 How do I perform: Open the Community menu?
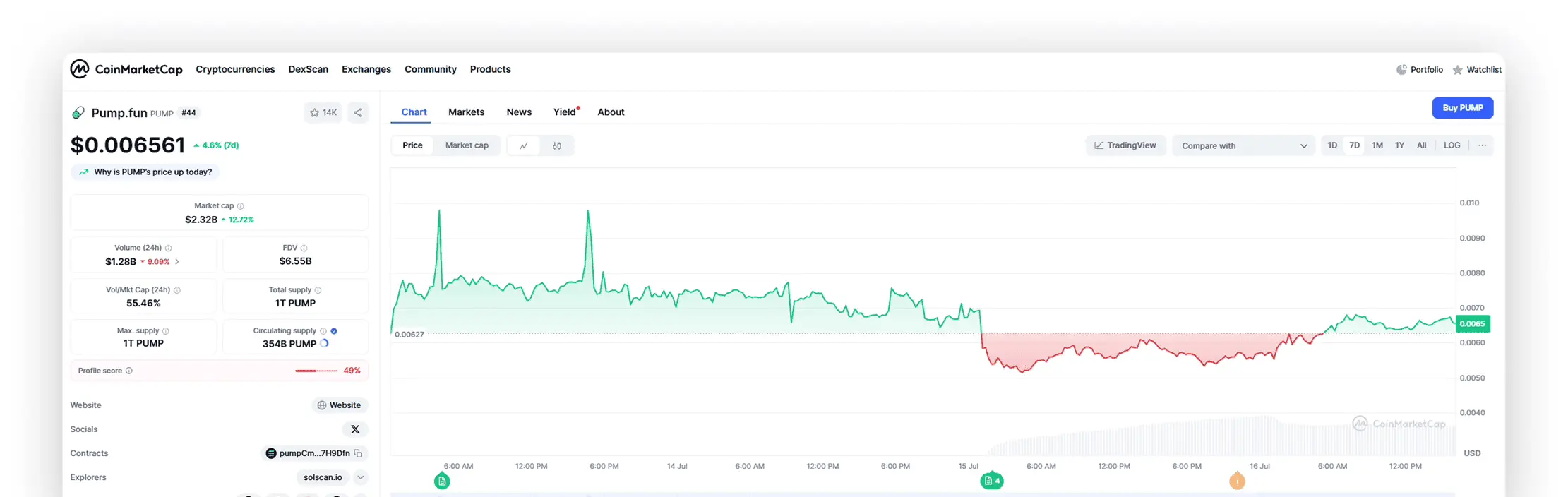click(431, 69)
